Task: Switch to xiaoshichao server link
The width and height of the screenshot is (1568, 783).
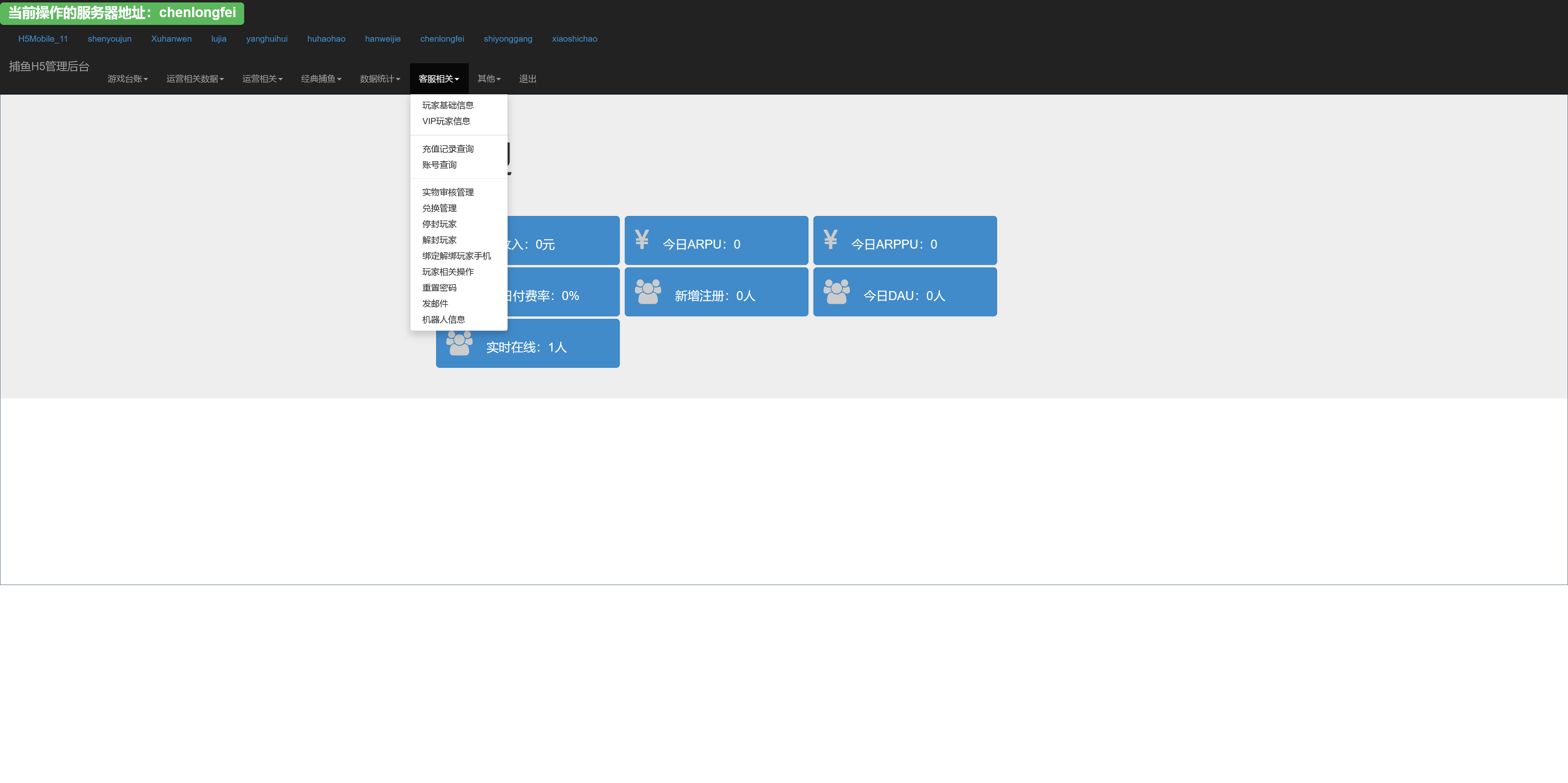Action: tap(574, 39)
